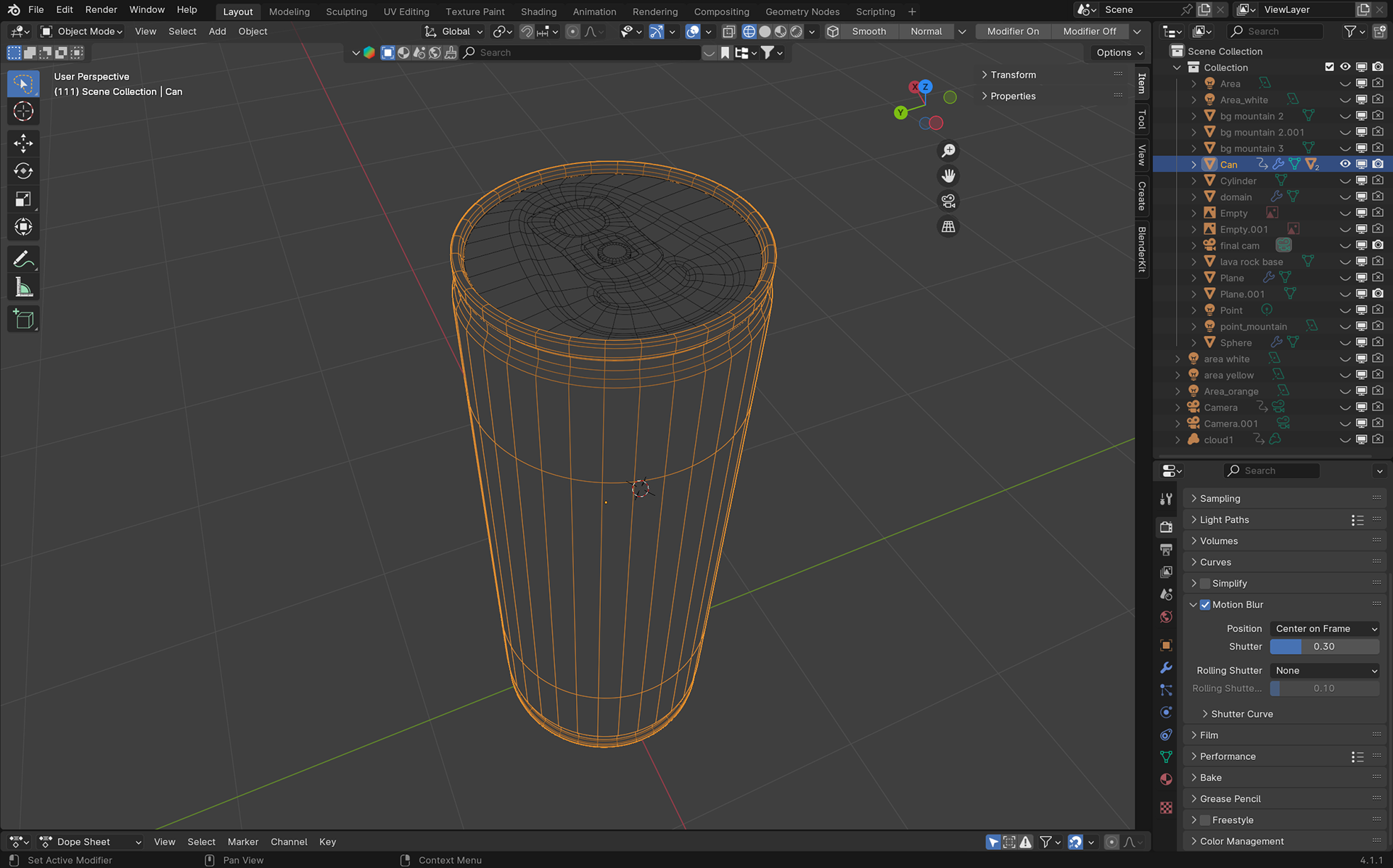Screen dimensions: 1393x868
Task: Select the Add Cube tool
Action: tap(23, 319)
